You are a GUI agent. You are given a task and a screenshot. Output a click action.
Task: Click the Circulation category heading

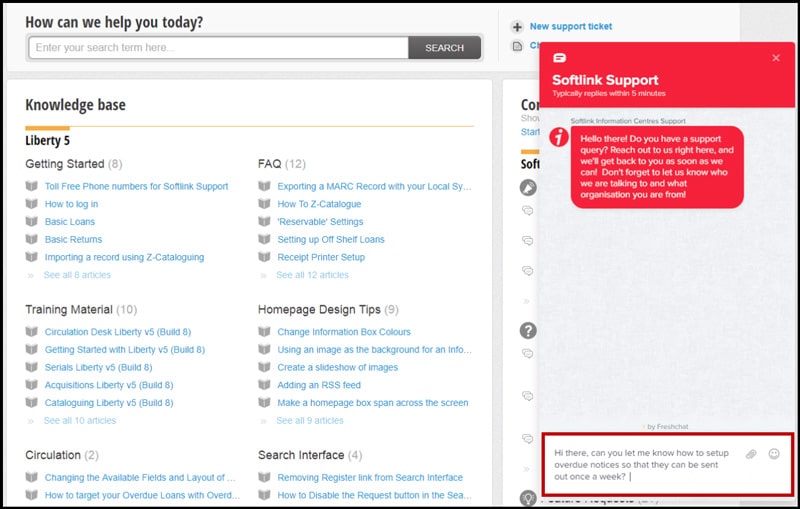point(53,455)
